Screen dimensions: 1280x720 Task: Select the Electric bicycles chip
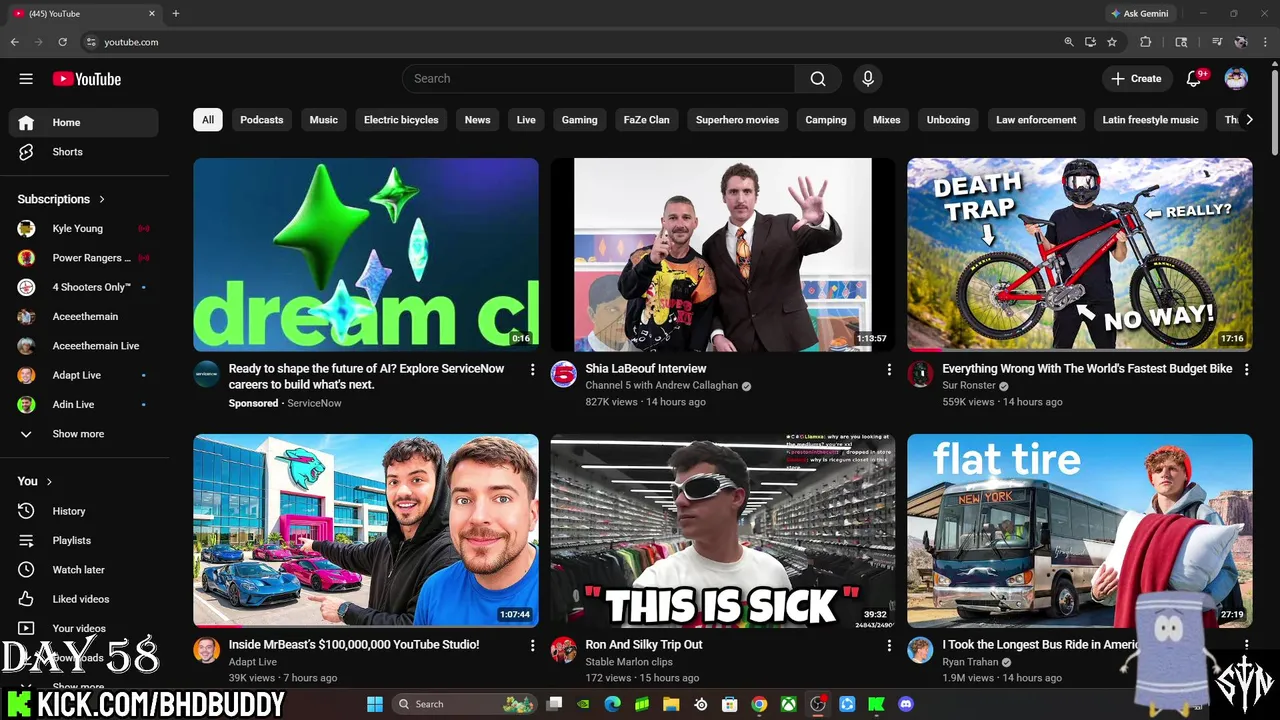click(401, 120)
